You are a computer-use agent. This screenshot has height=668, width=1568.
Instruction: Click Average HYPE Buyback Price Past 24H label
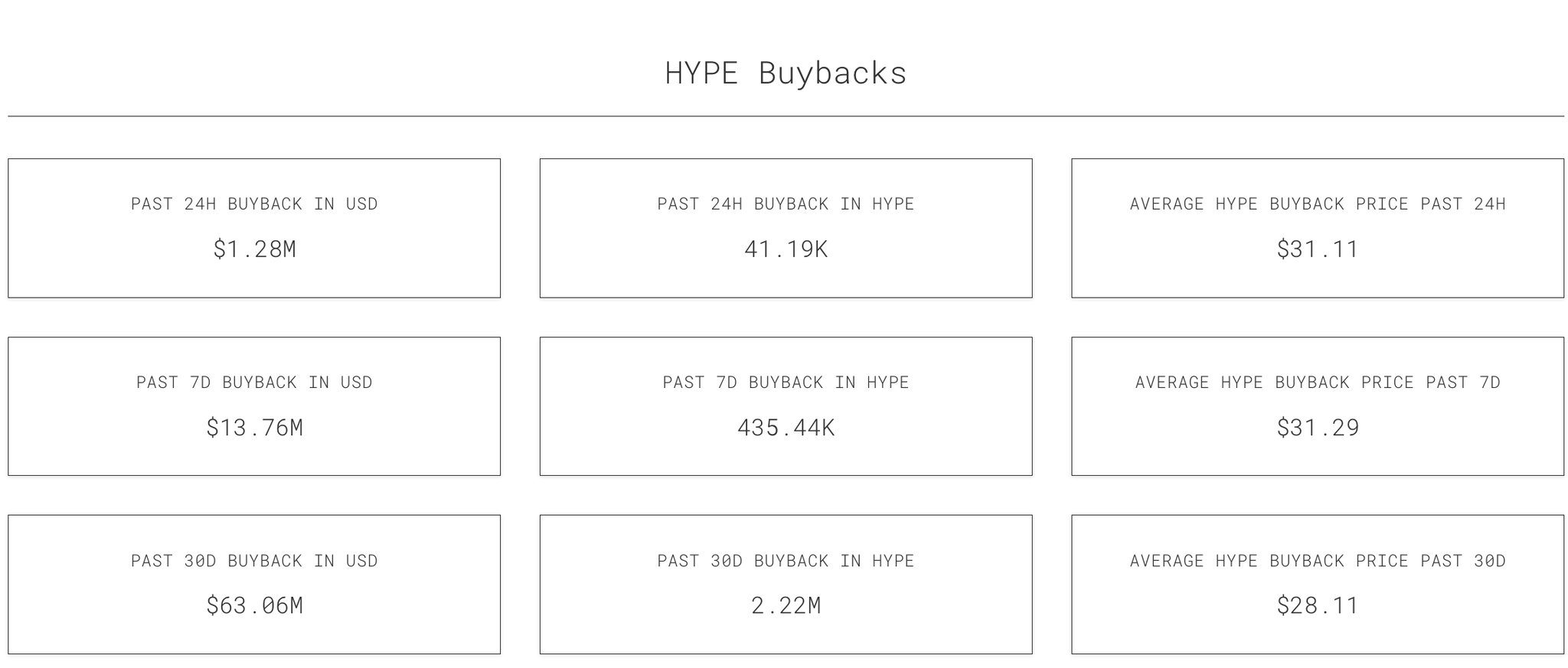point(1317,204)
